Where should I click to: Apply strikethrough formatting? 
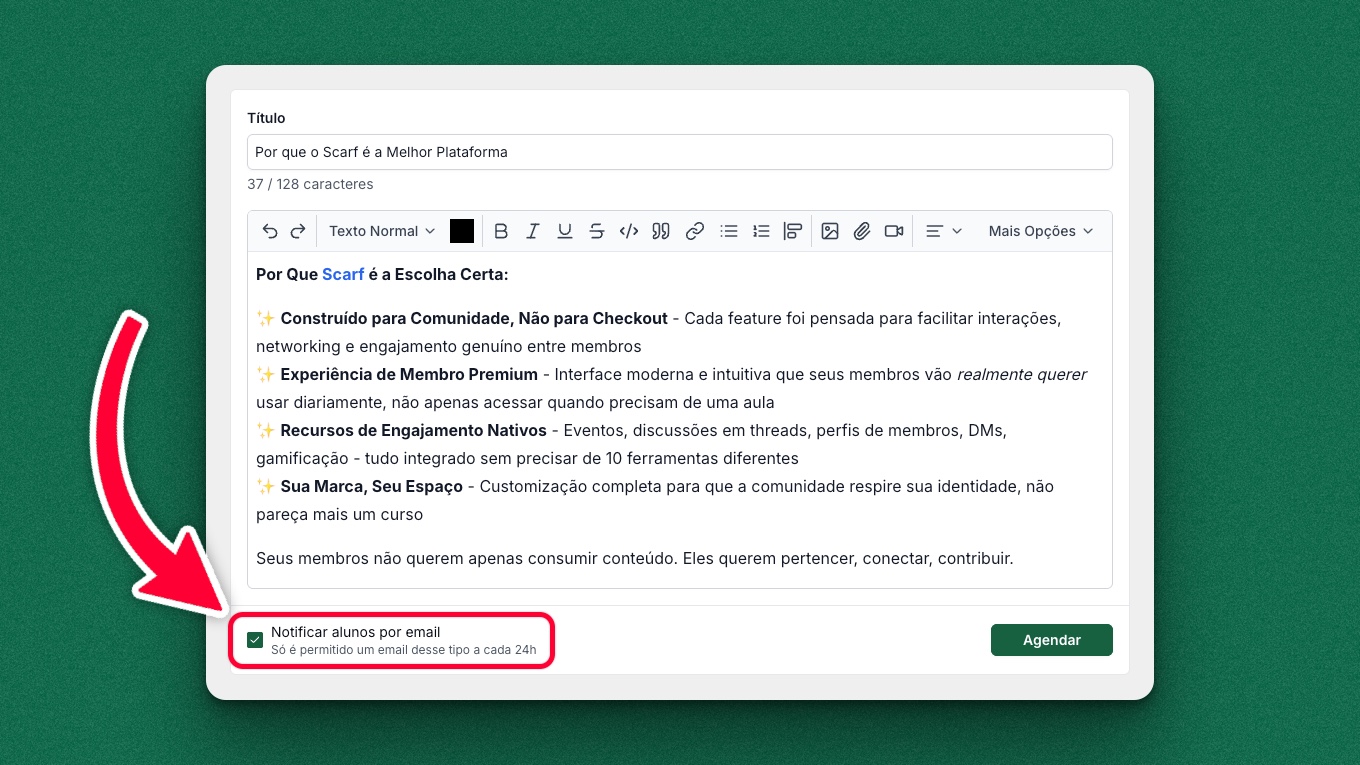coord(597,231)
